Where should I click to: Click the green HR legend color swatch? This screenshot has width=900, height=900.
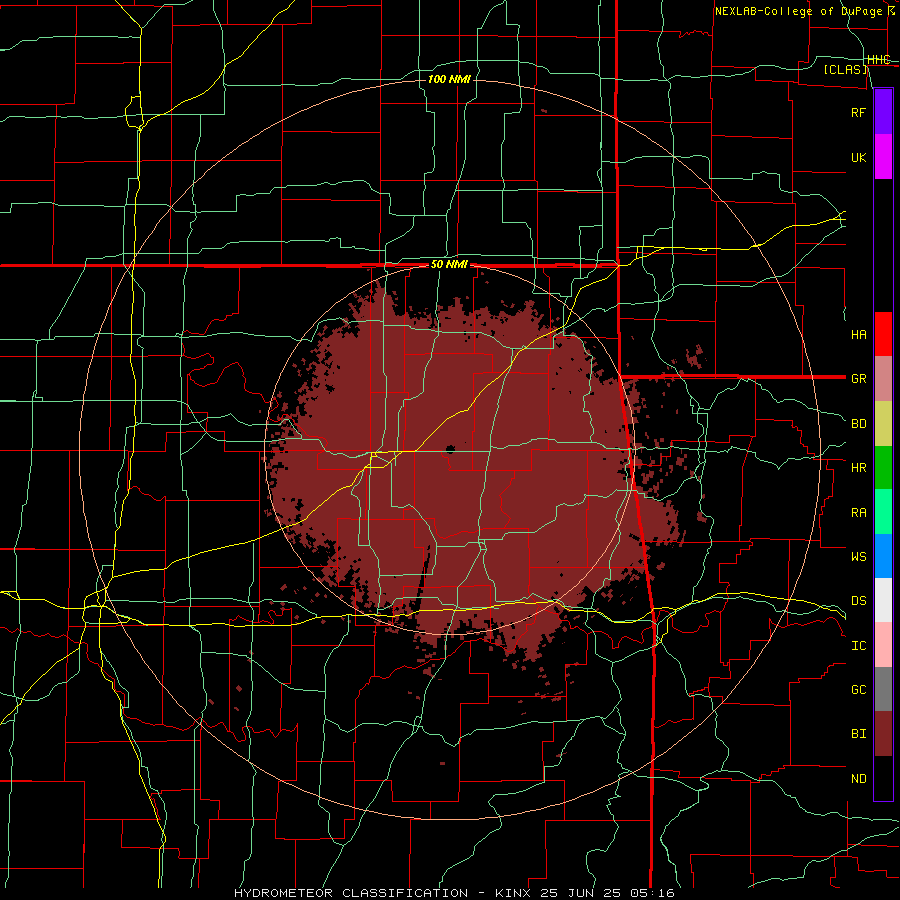tap(883, 468)
